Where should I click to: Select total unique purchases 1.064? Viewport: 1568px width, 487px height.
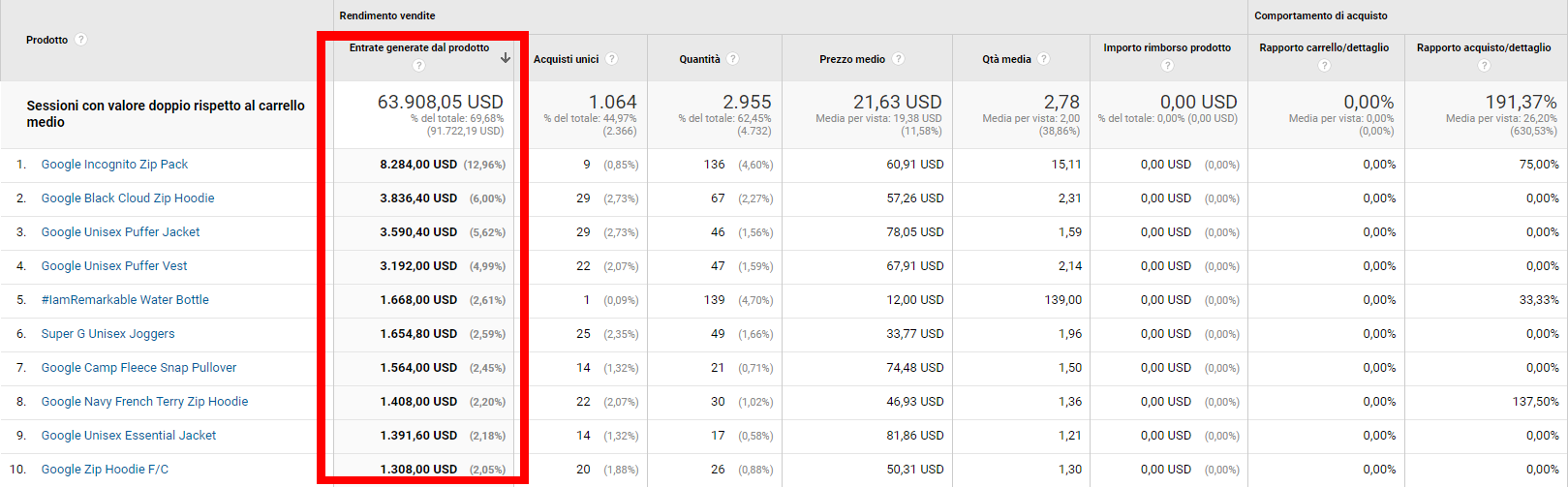pos(613,102)
